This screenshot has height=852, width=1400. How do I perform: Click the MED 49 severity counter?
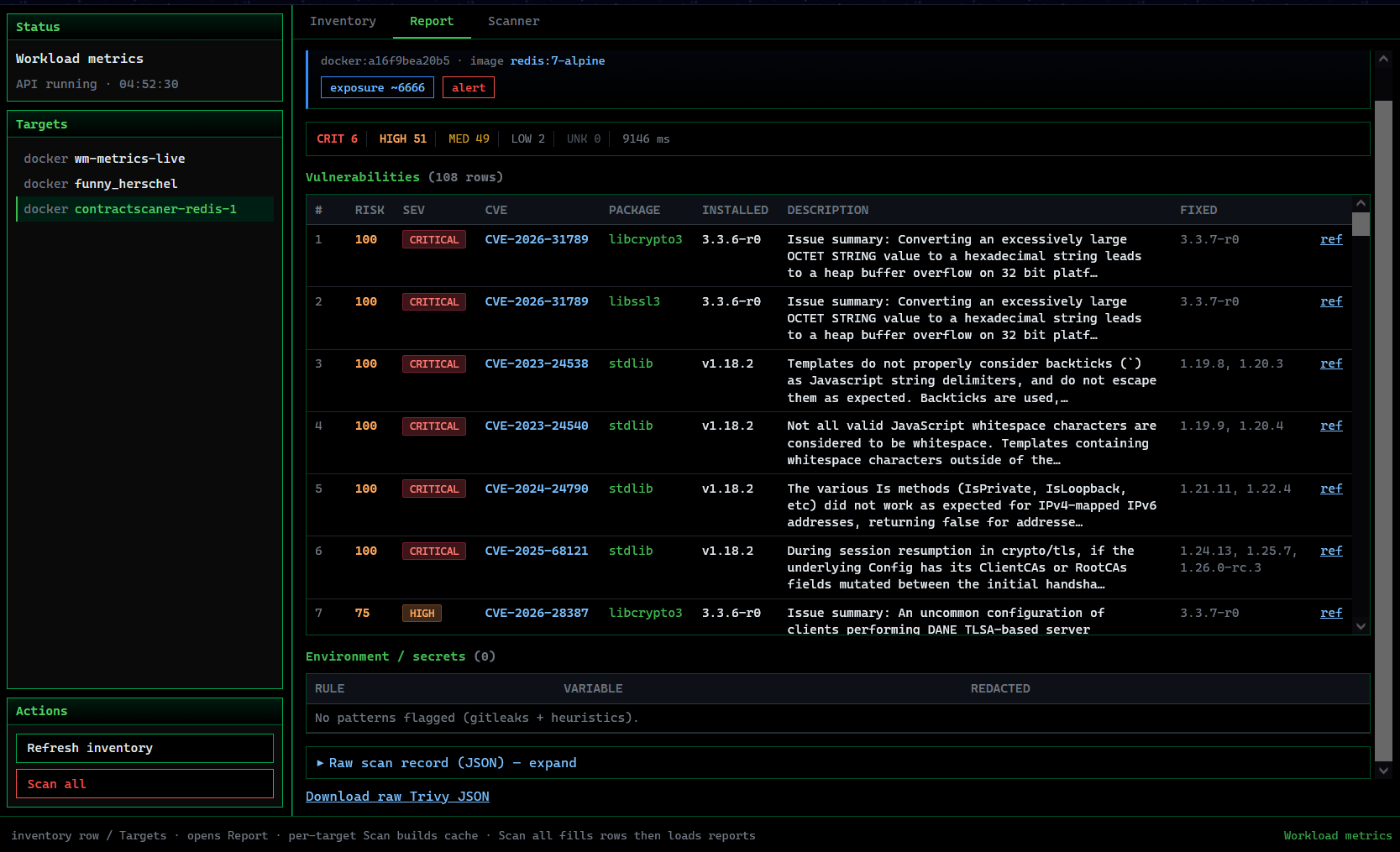[469, 139]
